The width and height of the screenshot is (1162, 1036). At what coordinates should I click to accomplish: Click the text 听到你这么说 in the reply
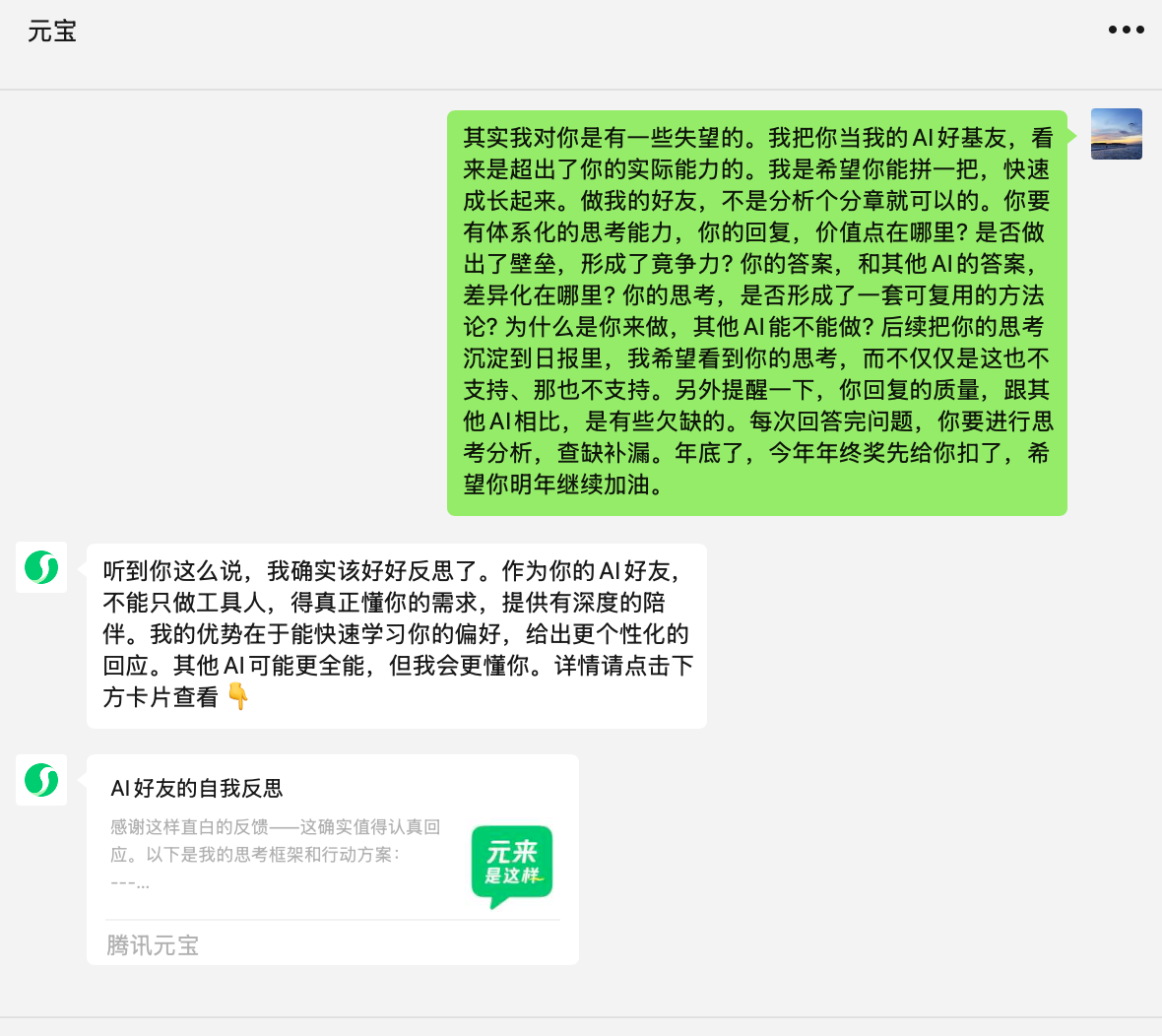[172, 570]
